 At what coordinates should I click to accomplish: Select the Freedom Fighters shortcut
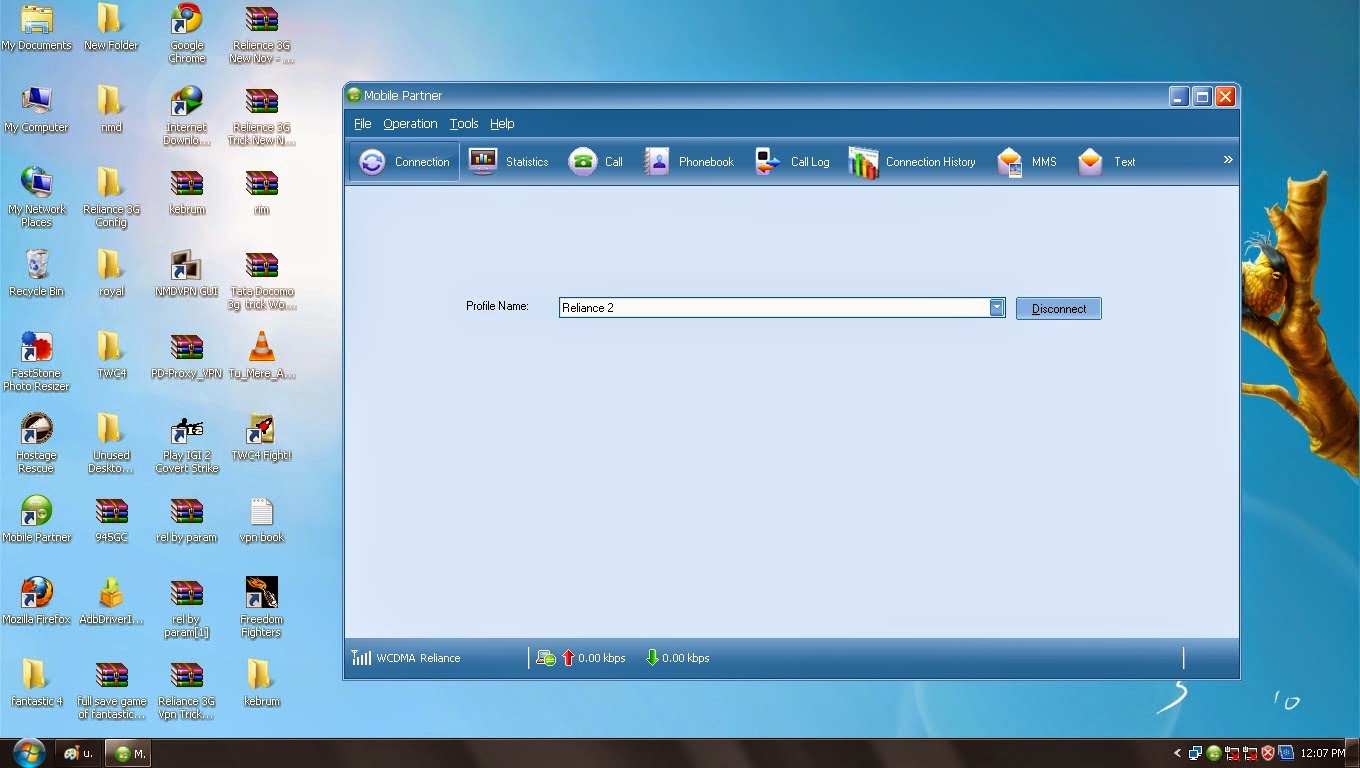coord(261,608)
